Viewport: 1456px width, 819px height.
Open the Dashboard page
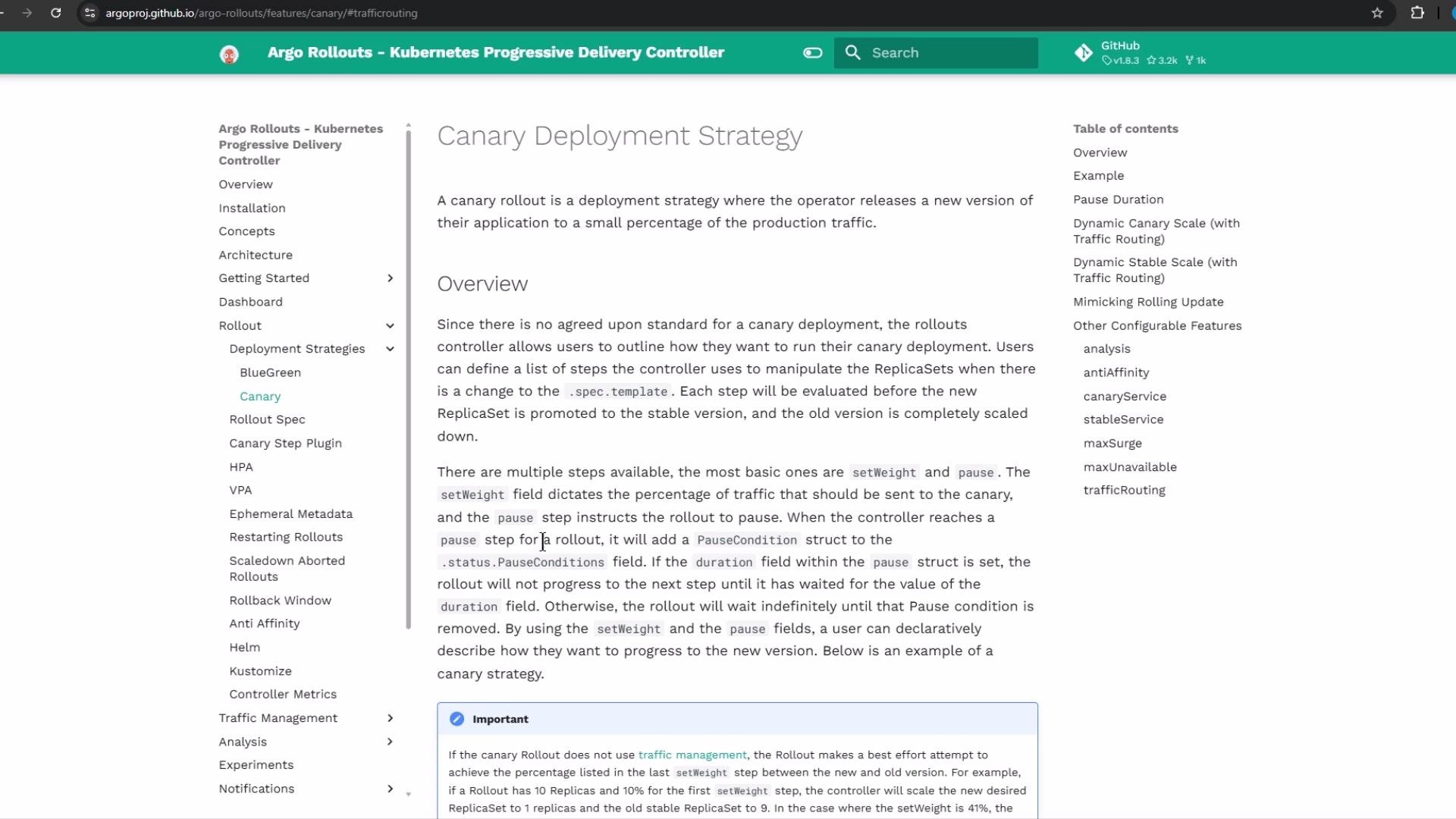coord(250,302)
